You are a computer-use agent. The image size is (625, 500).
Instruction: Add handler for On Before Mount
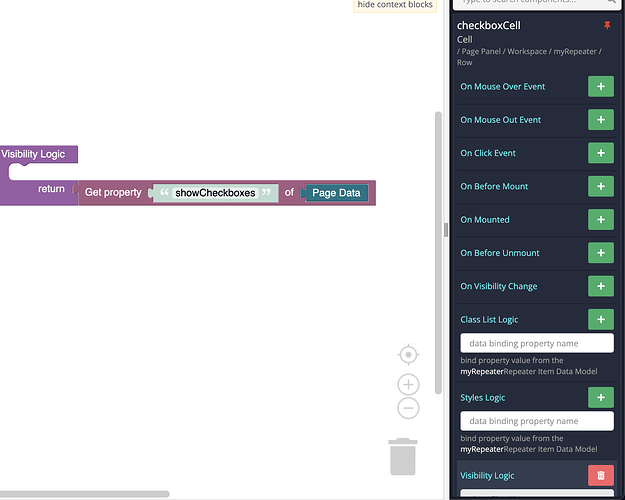[x=601, y=186]
